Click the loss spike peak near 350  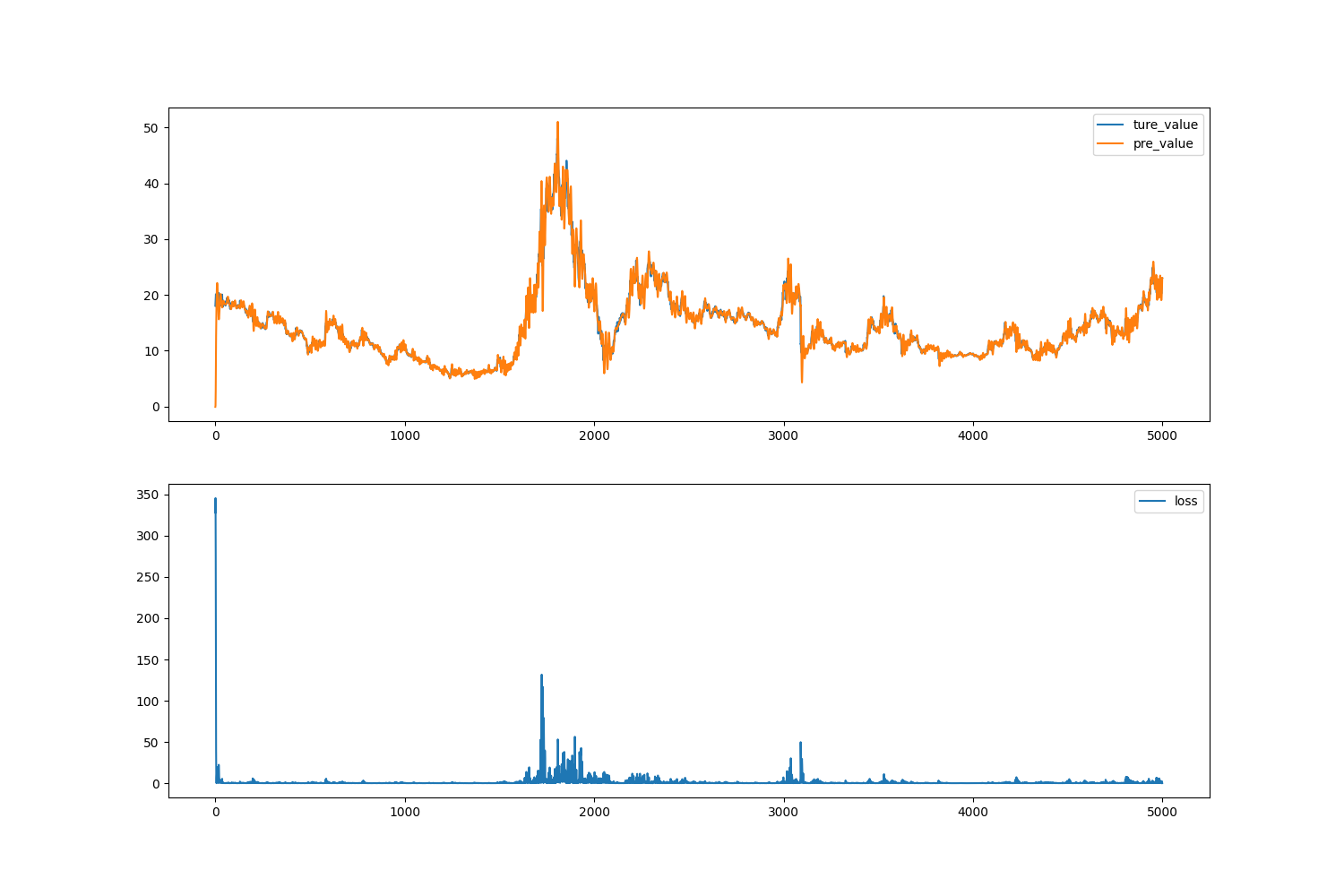215,499
